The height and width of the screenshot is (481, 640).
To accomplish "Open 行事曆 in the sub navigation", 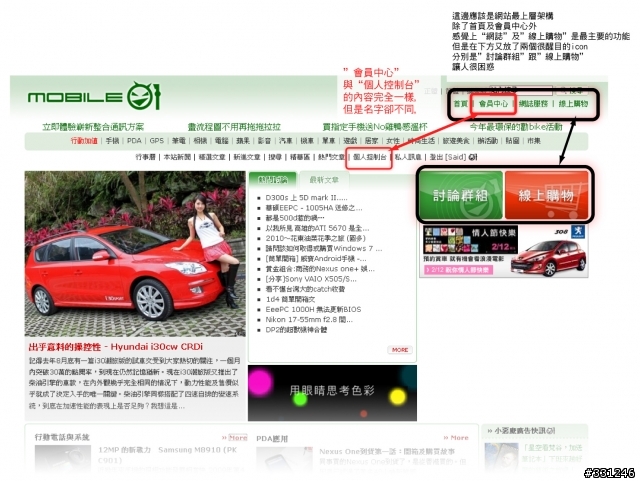I will pyautogui.click(x=145, y=157).
